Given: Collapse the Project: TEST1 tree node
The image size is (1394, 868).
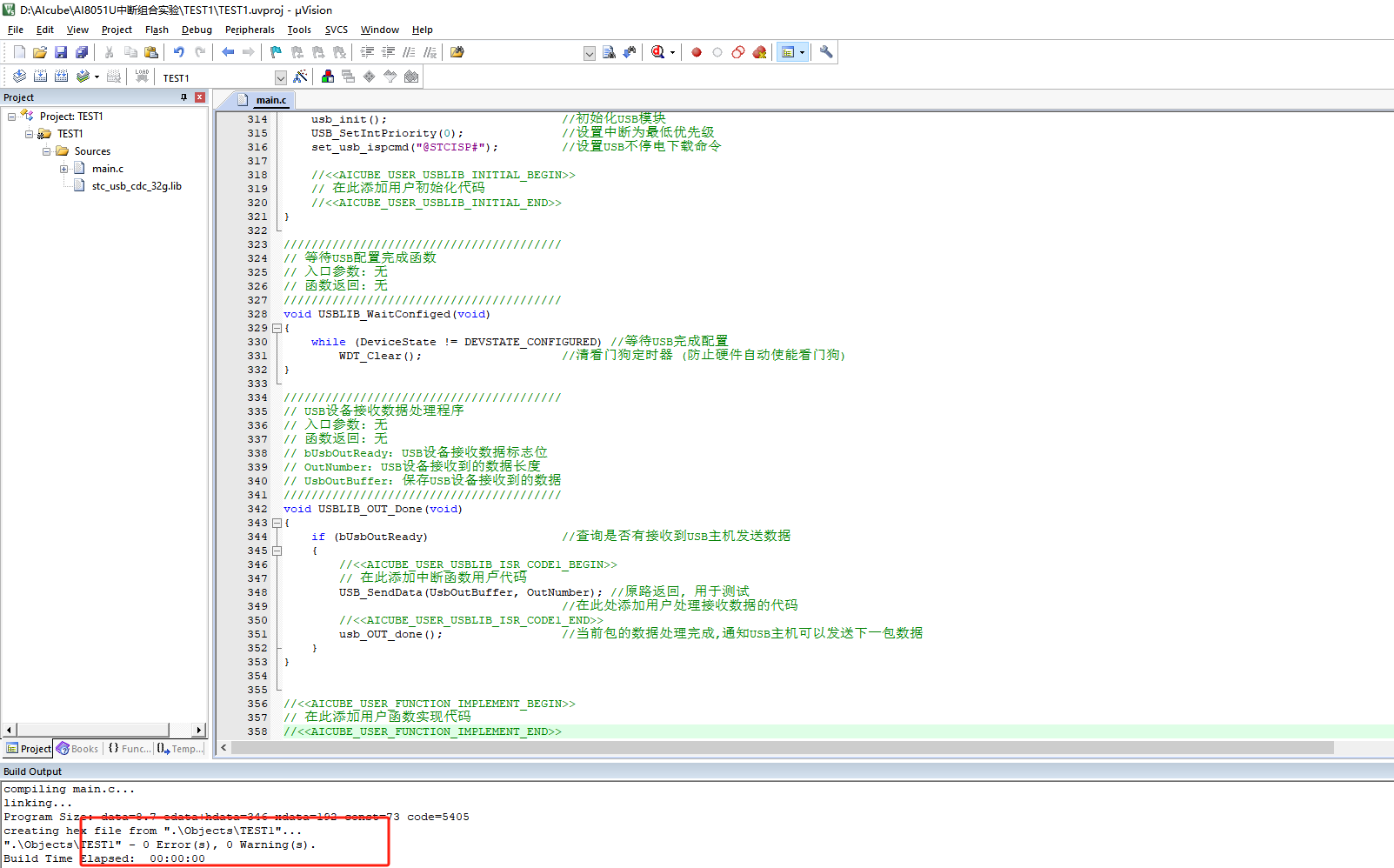Looking at the screenshot, I should coord(11,117).
